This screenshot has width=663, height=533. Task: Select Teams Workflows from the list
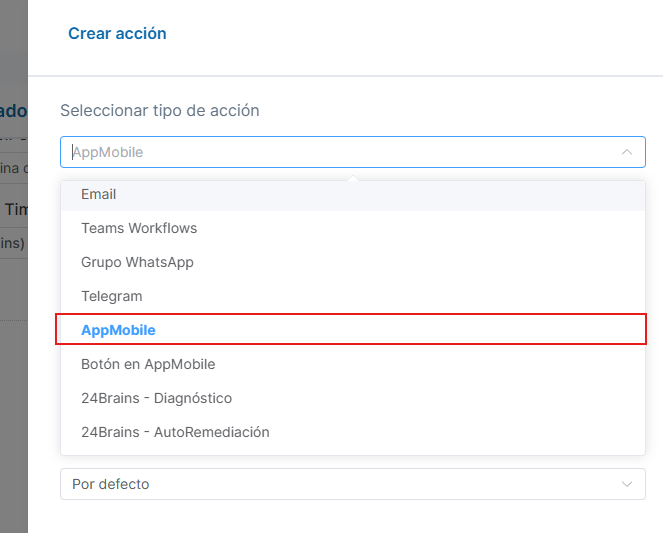pos(353,228)
